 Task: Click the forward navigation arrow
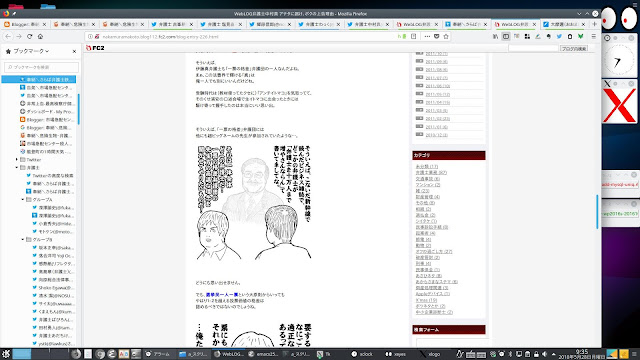coord(19,36)
